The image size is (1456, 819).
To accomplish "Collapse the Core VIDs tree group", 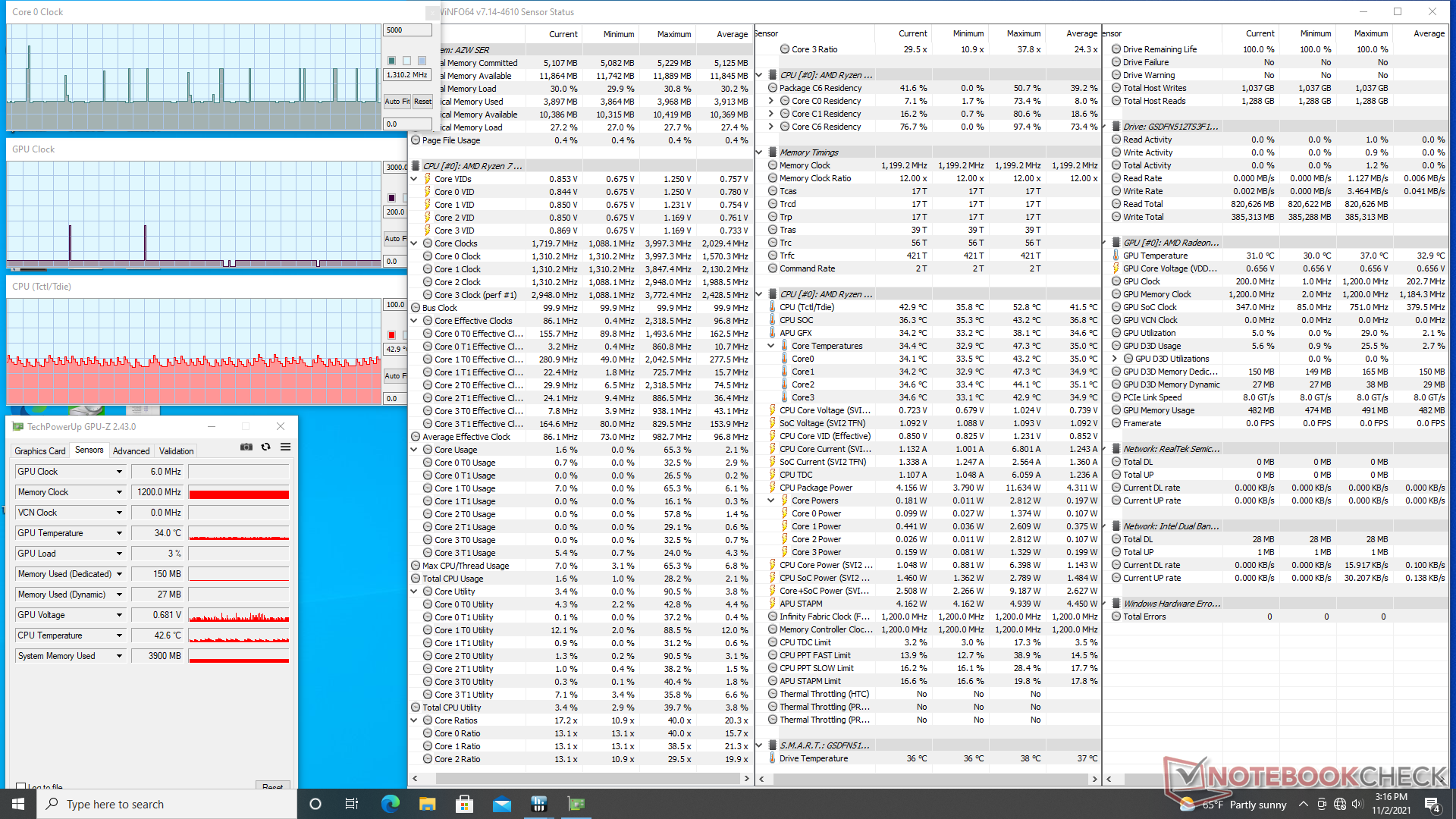I will [x=415, y=179].
